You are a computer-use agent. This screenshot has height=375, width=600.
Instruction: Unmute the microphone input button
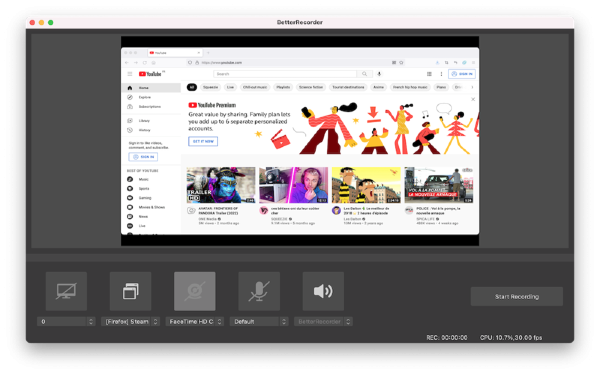(259, 291)
